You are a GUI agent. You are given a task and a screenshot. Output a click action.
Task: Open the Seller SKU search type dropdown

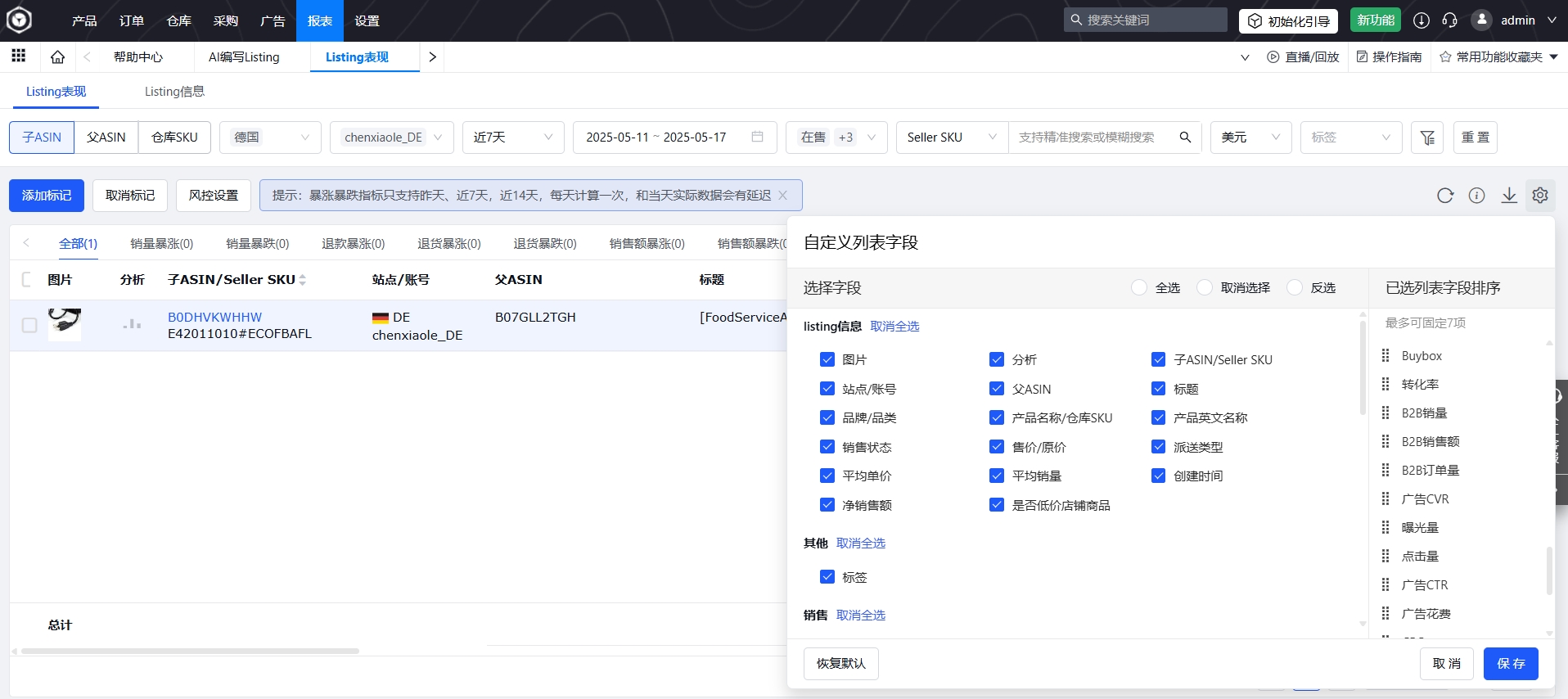click(953, 138)
